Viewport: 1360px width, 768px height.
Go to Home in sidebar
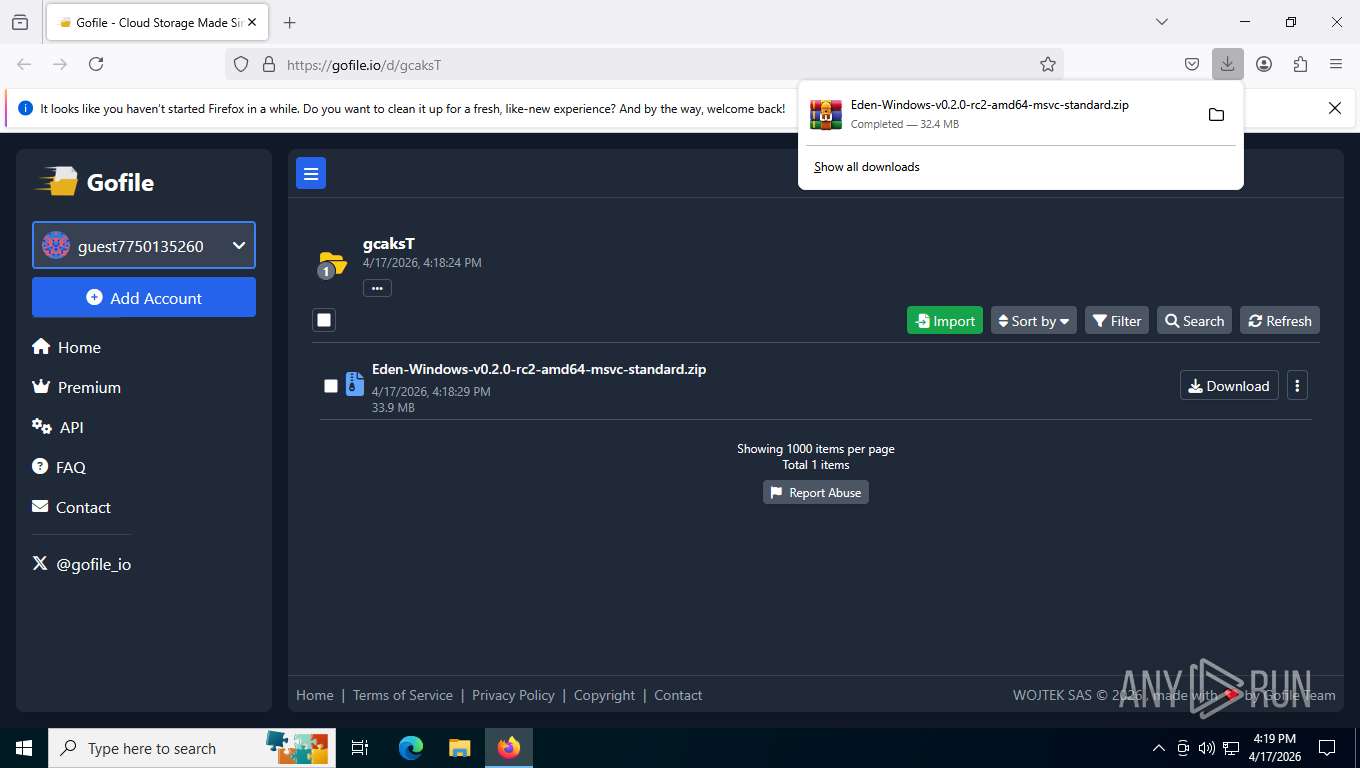tap(67, 347)
